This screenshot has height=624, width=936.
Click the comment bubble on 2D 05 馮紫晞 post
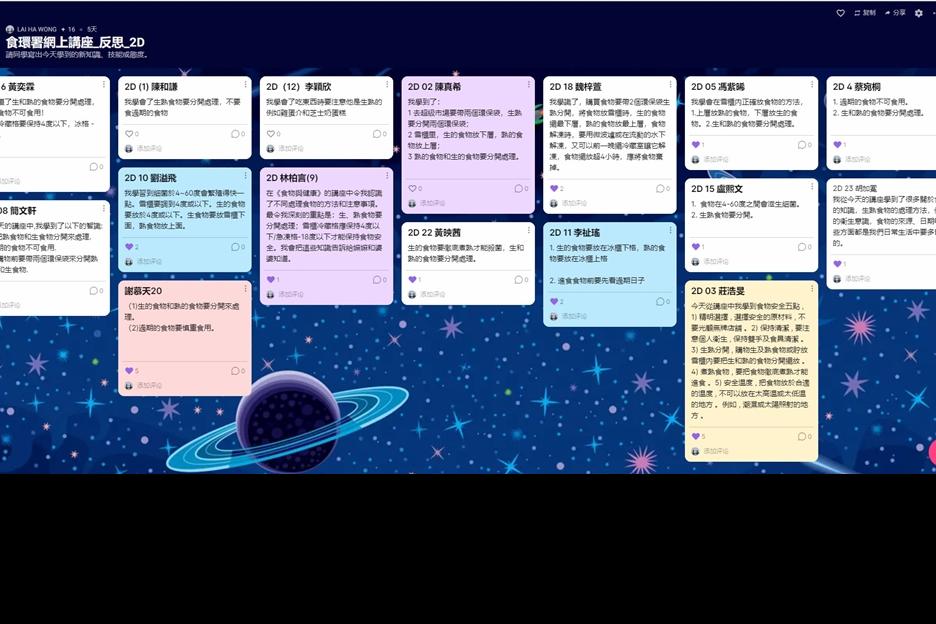pyautogui.click(x=802, y=145)
